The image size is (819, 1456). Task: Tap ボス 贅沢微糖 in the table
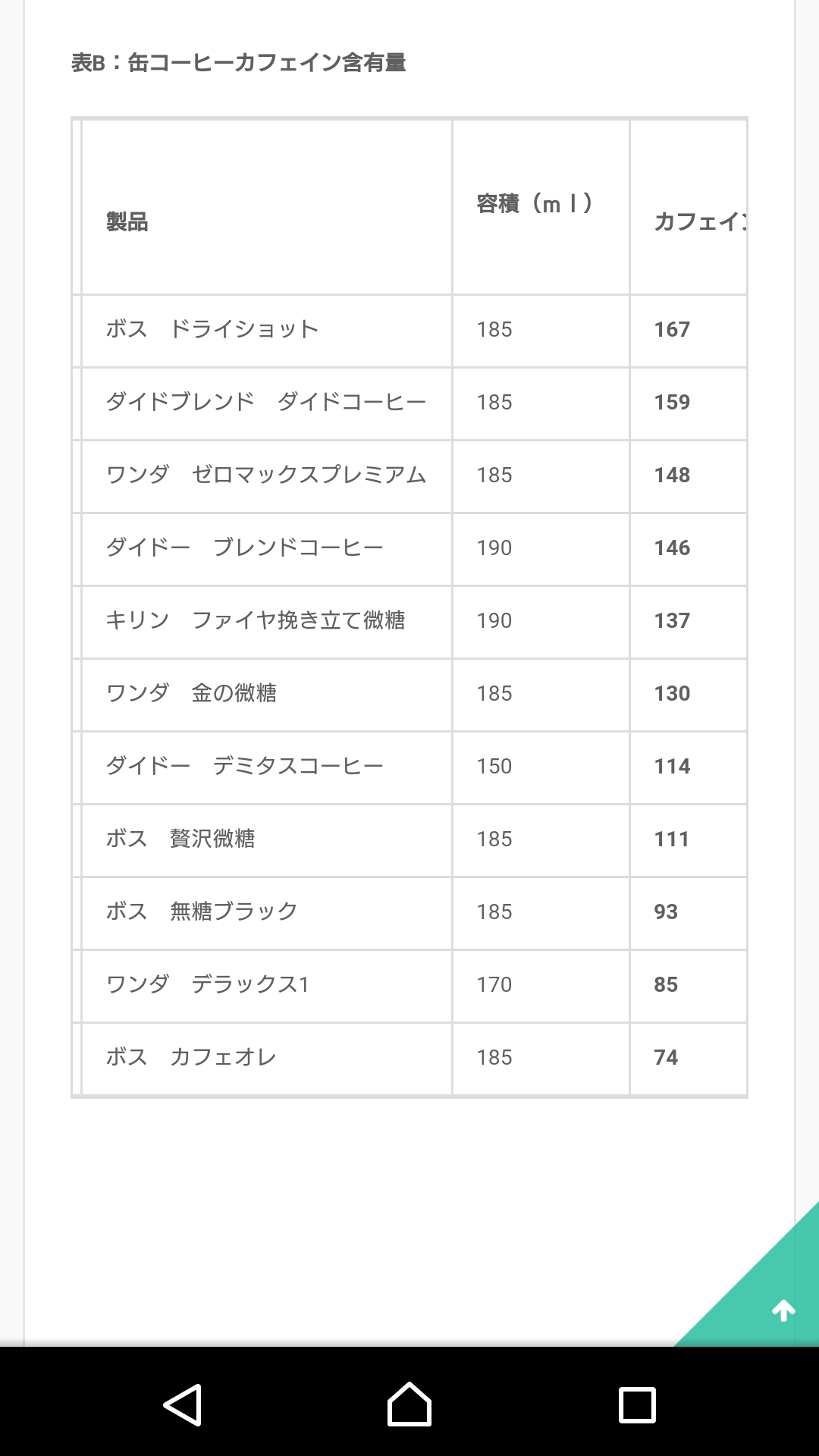(180, 839)
